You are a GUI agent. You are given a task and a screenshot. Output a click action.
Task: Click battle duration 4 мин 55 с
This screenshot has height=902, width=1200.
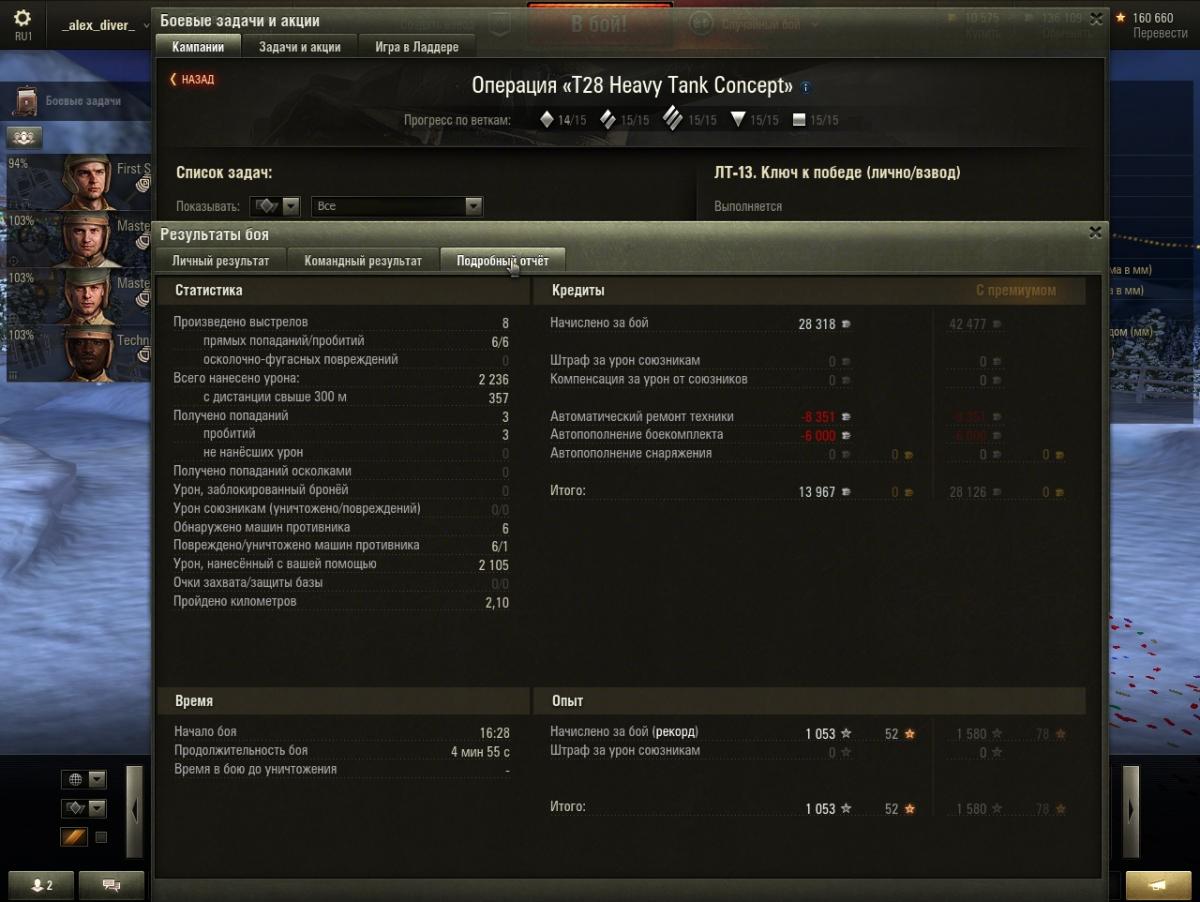point(480,752)
